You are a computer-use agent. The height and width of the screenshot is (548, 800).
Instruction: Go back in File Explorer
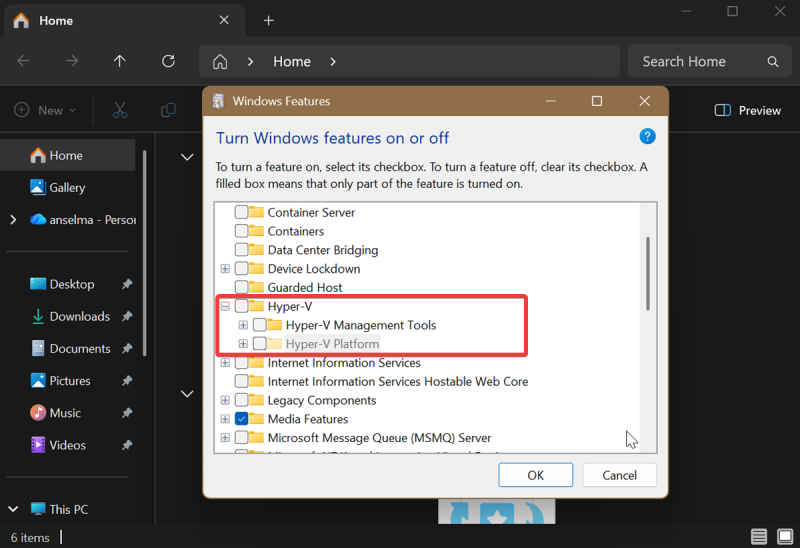23,61
